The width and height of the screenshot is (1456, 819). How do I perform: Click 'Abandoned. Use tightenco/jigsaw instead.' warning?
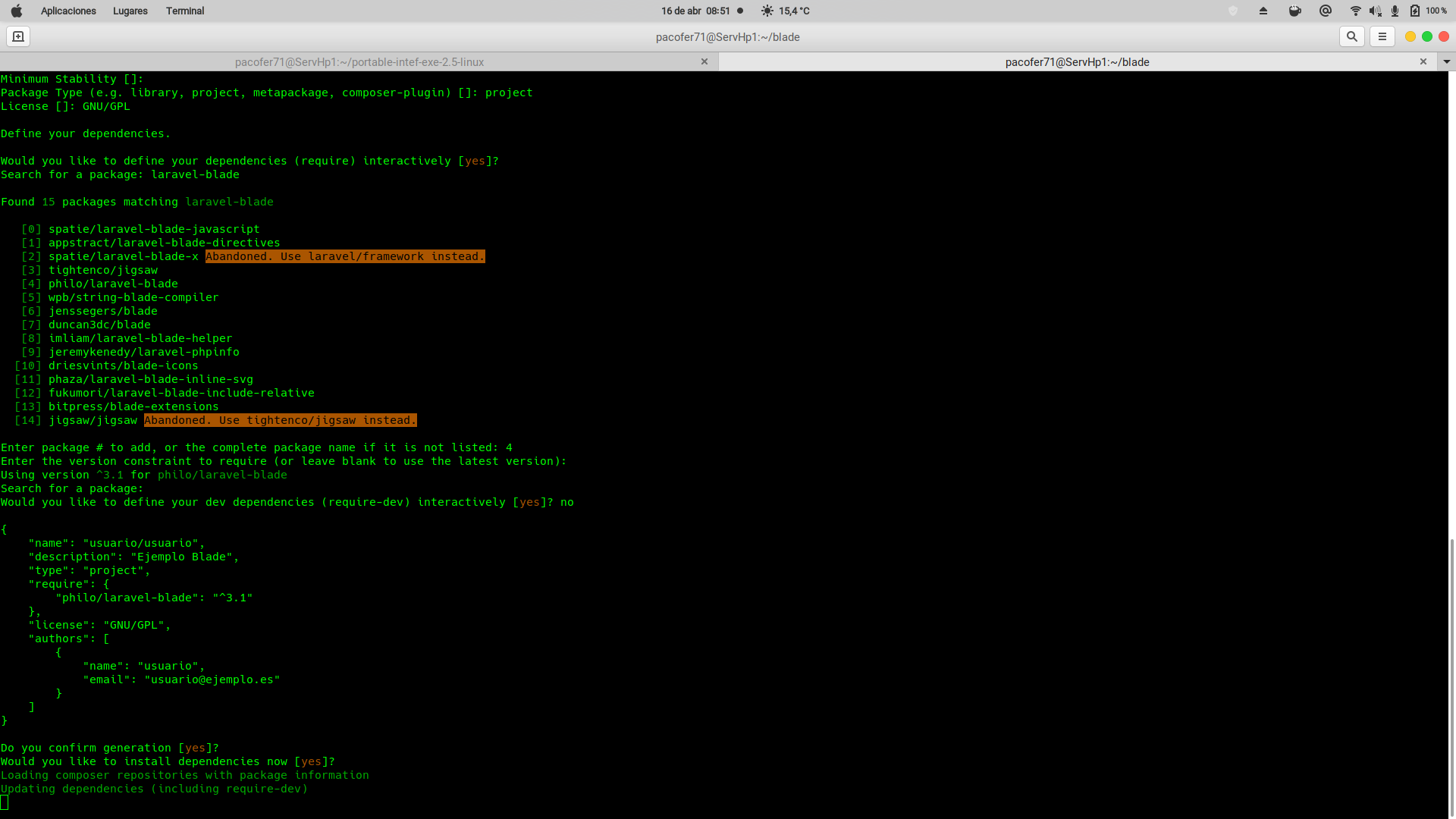coord(281,420)
